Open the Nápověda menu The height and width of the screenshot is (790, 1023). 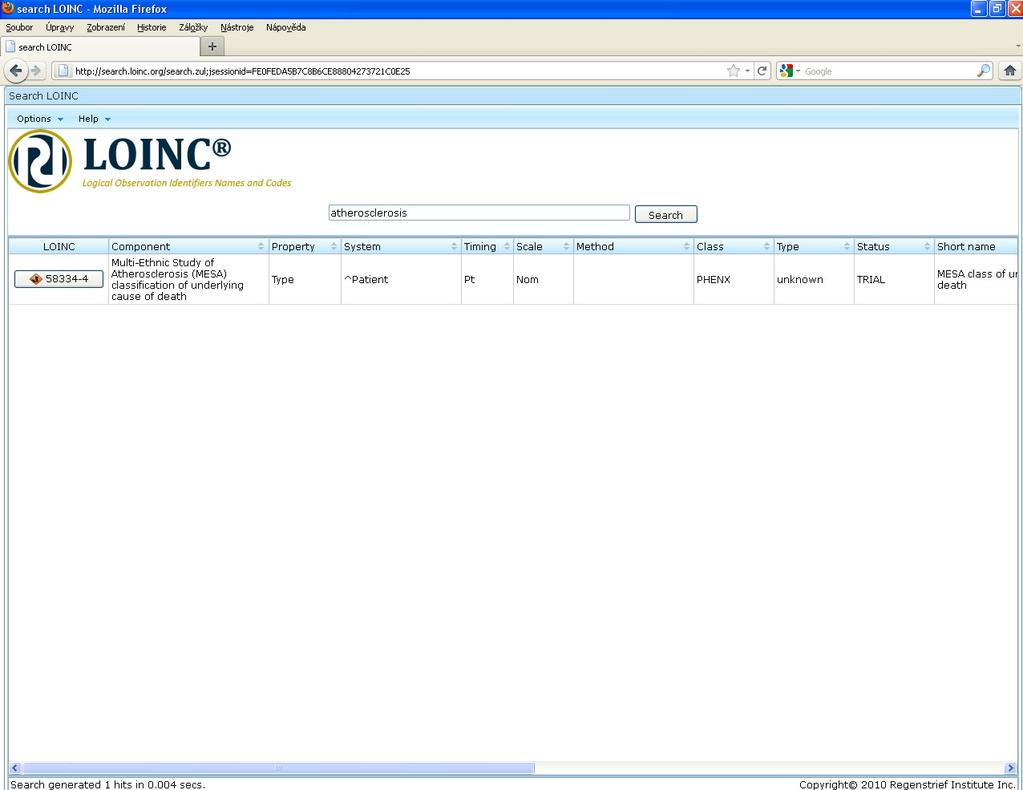(x=286, y=27)
